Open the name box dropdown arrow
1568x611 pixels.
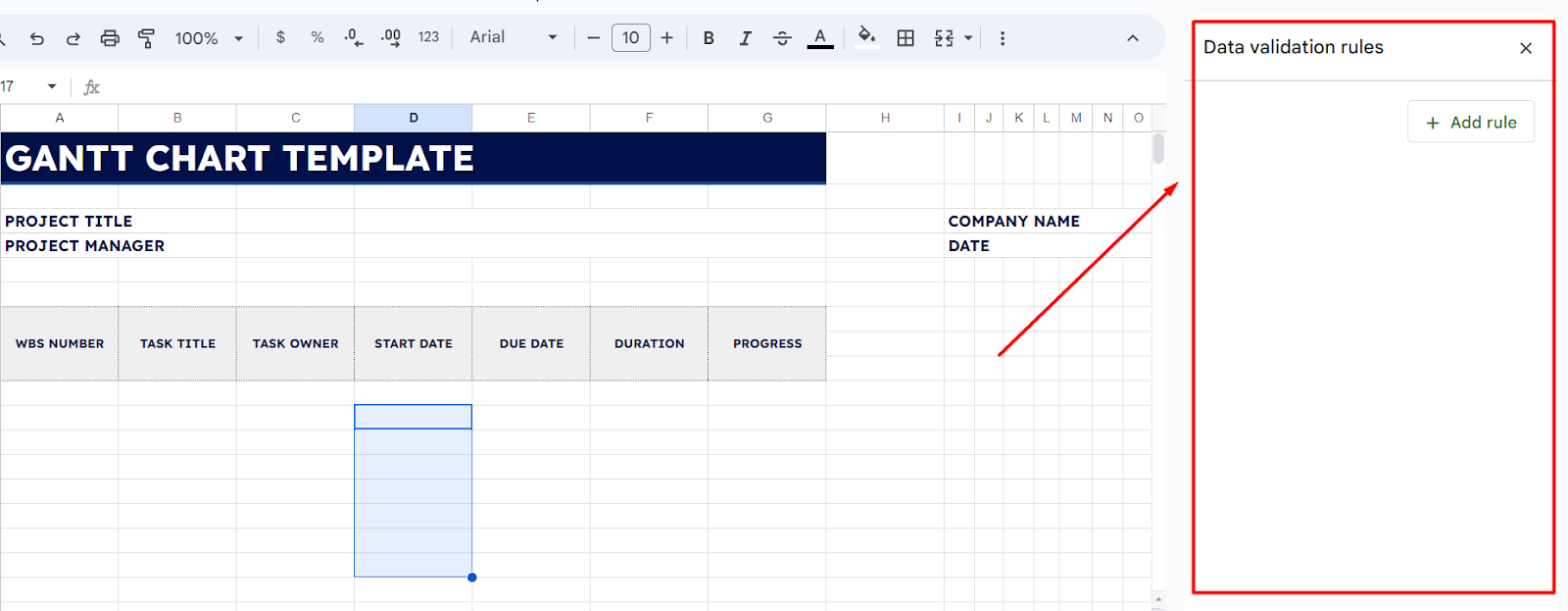point(52,86)
